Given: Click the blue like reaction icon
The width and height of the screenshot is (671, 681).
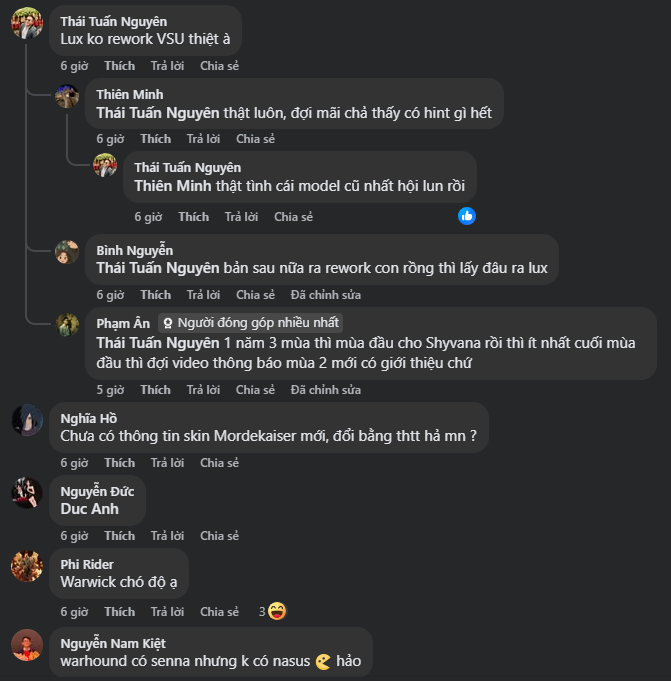Looking at the screenshot, I should click(x=467, y=216).
